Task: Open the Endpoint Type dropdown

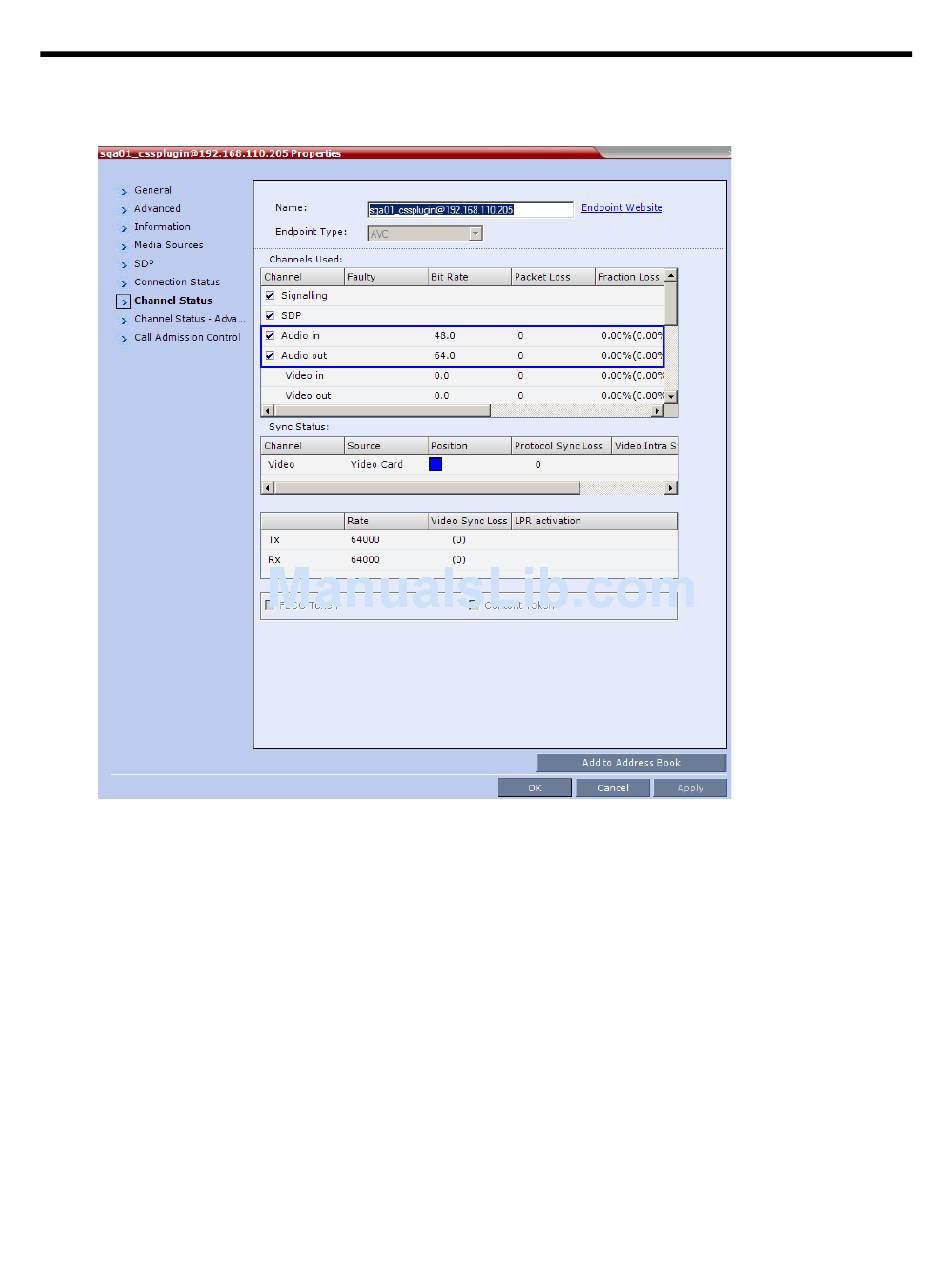Action: pyautogui.click(x=475, y=233)
